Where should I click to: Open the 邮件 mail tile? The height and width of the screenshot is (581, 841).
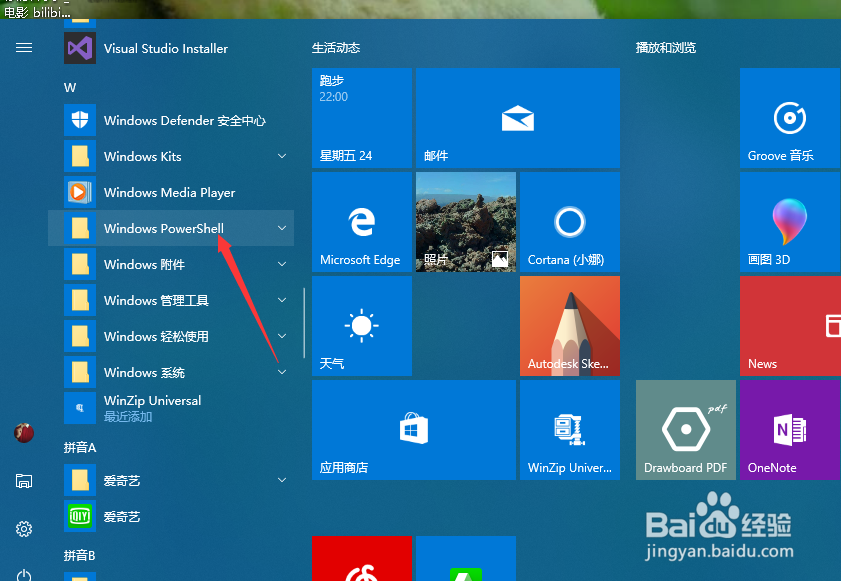518,118
